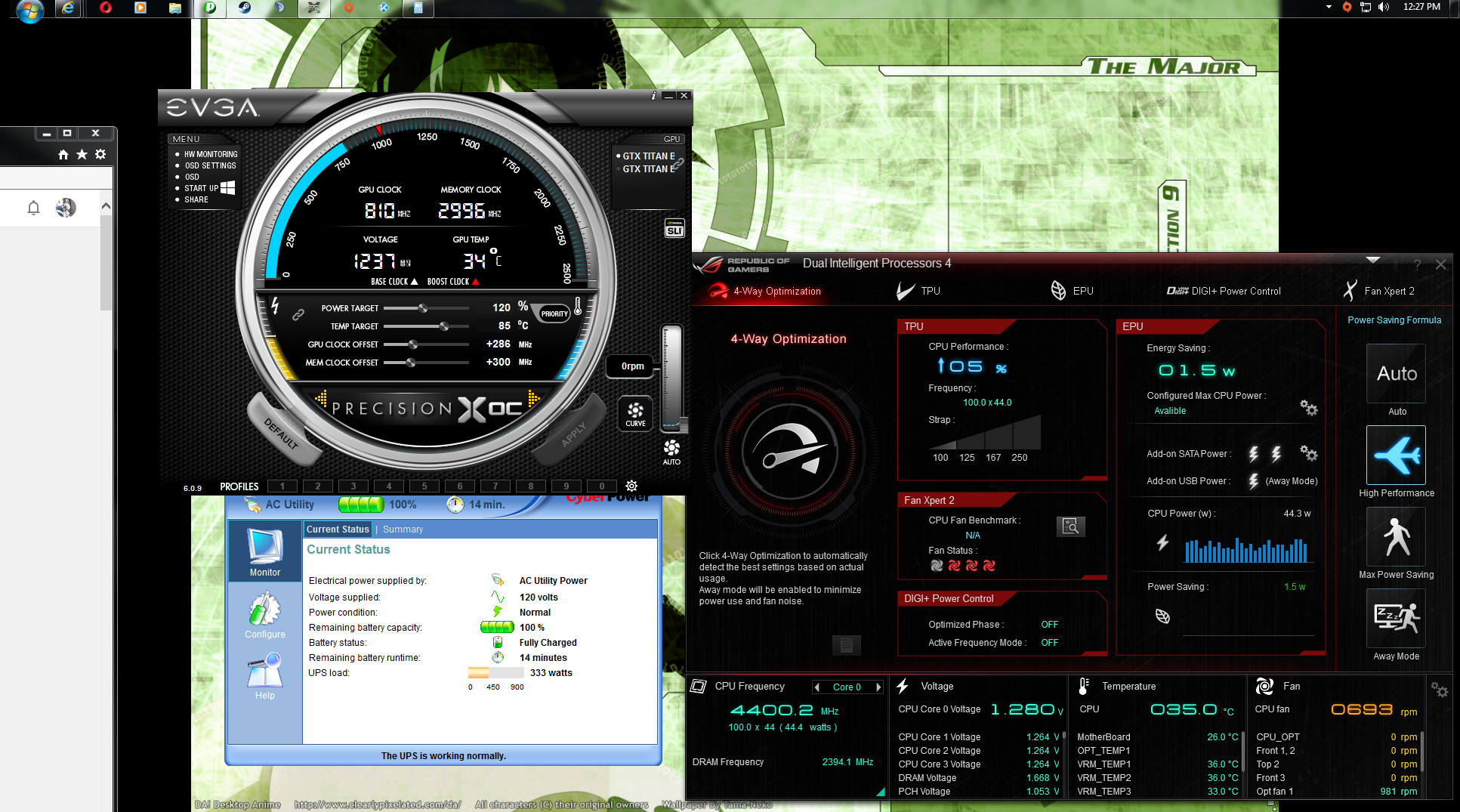Click the notification bell icon in the left window
Viewport: 1460px width, 812px height.
click(33, 208)
